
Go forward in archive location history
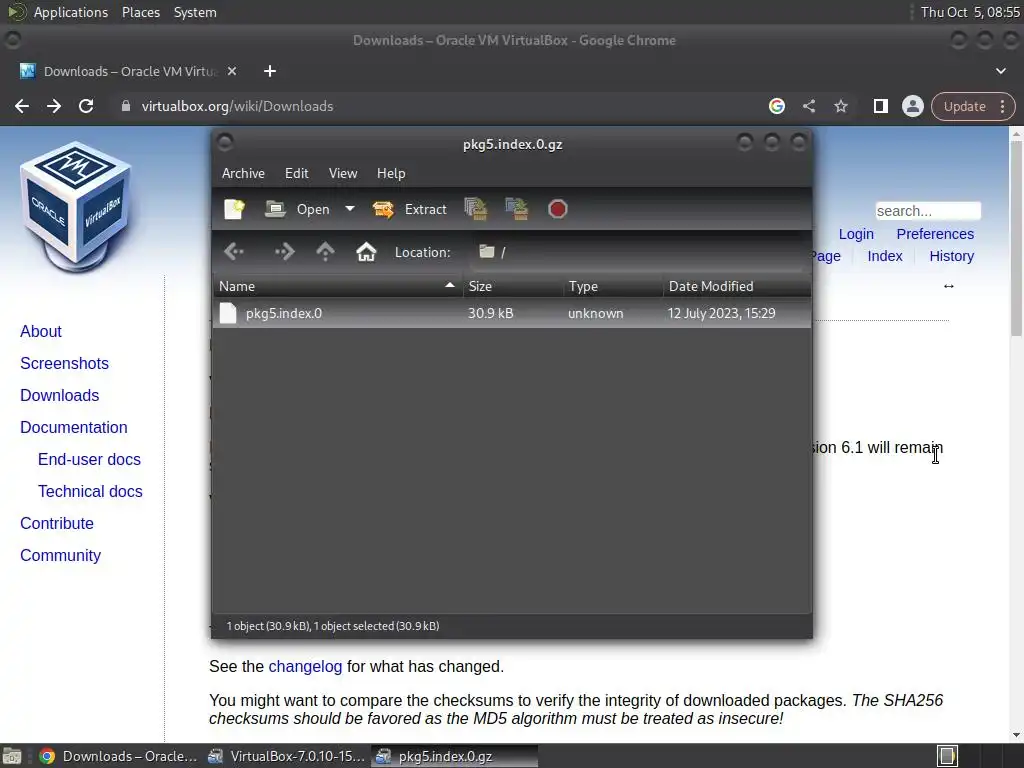click(285, 251)
